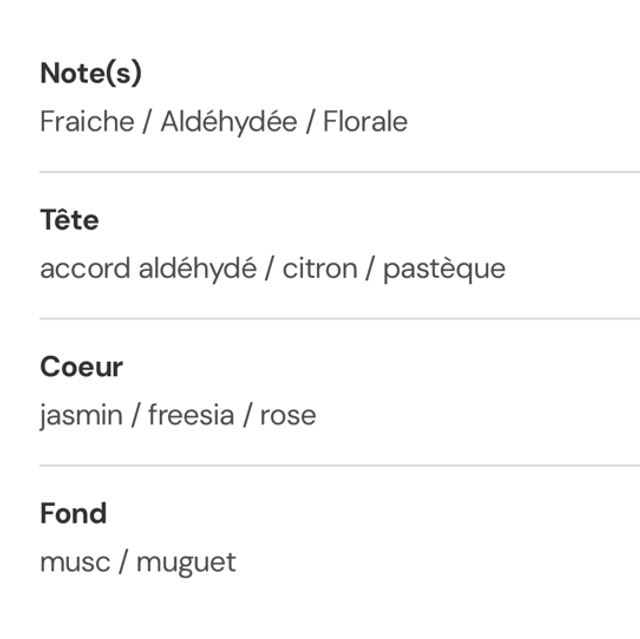The height and width of the screenshot is (639, 640).
Task: Click the Note(s) heading
Action: [91, 73]
